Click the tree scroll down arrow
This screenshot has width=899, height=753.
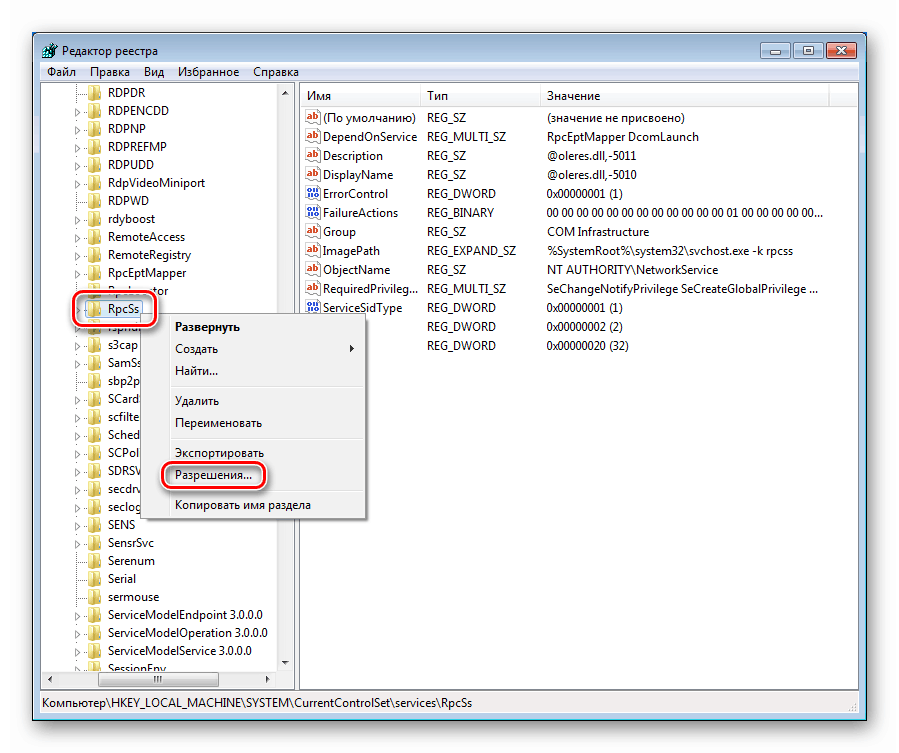[285, 663]
